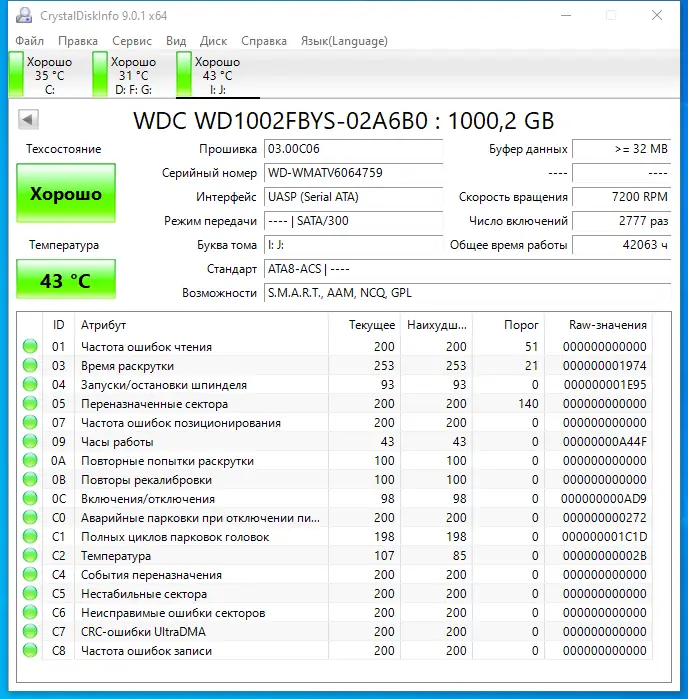Click the 43 °C temperature button
688x699 pixels.
pyautogui.click(x=66, y=279)
